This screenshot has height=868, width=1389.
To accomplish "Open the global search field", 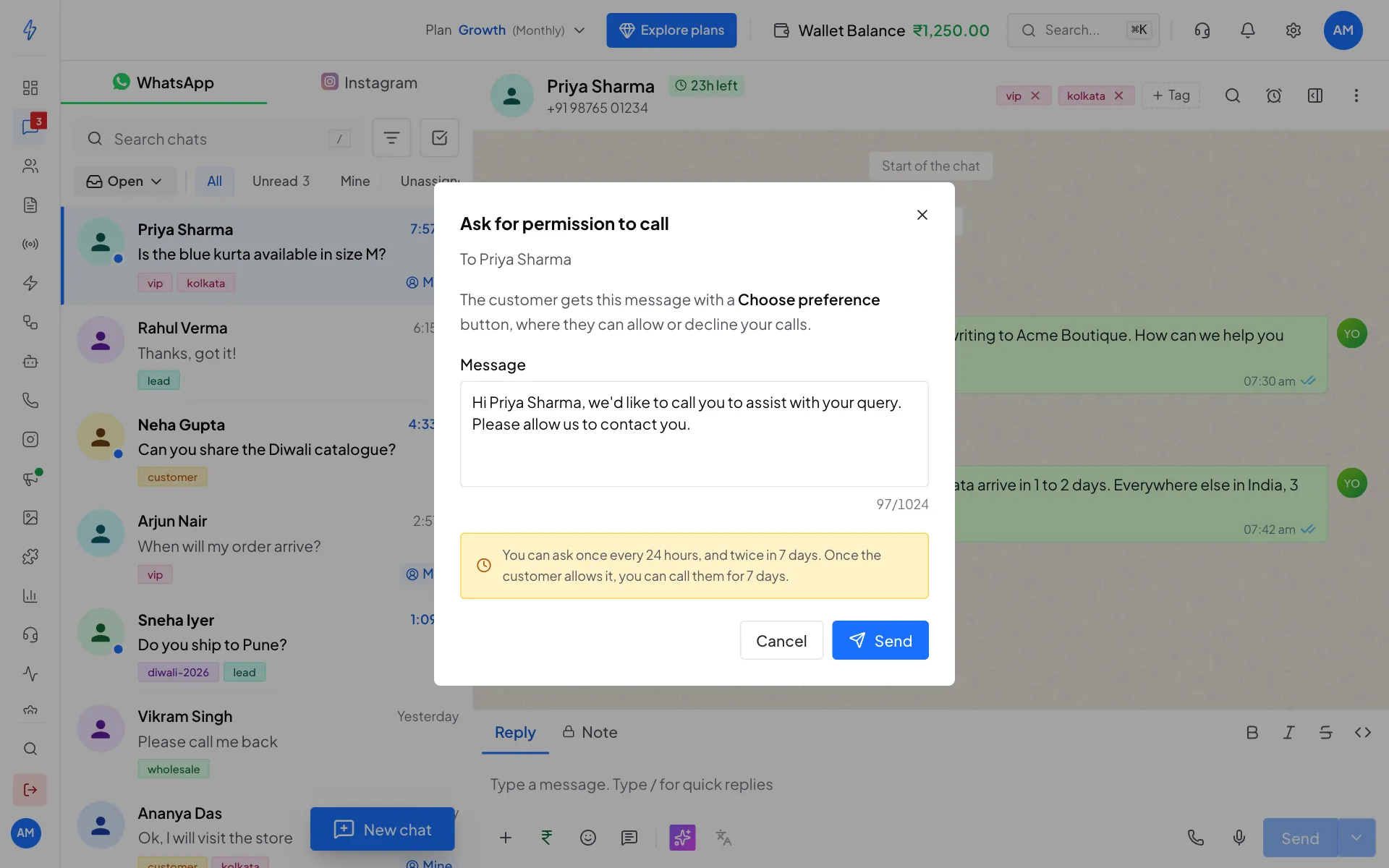I will [x=1083, y=30].
